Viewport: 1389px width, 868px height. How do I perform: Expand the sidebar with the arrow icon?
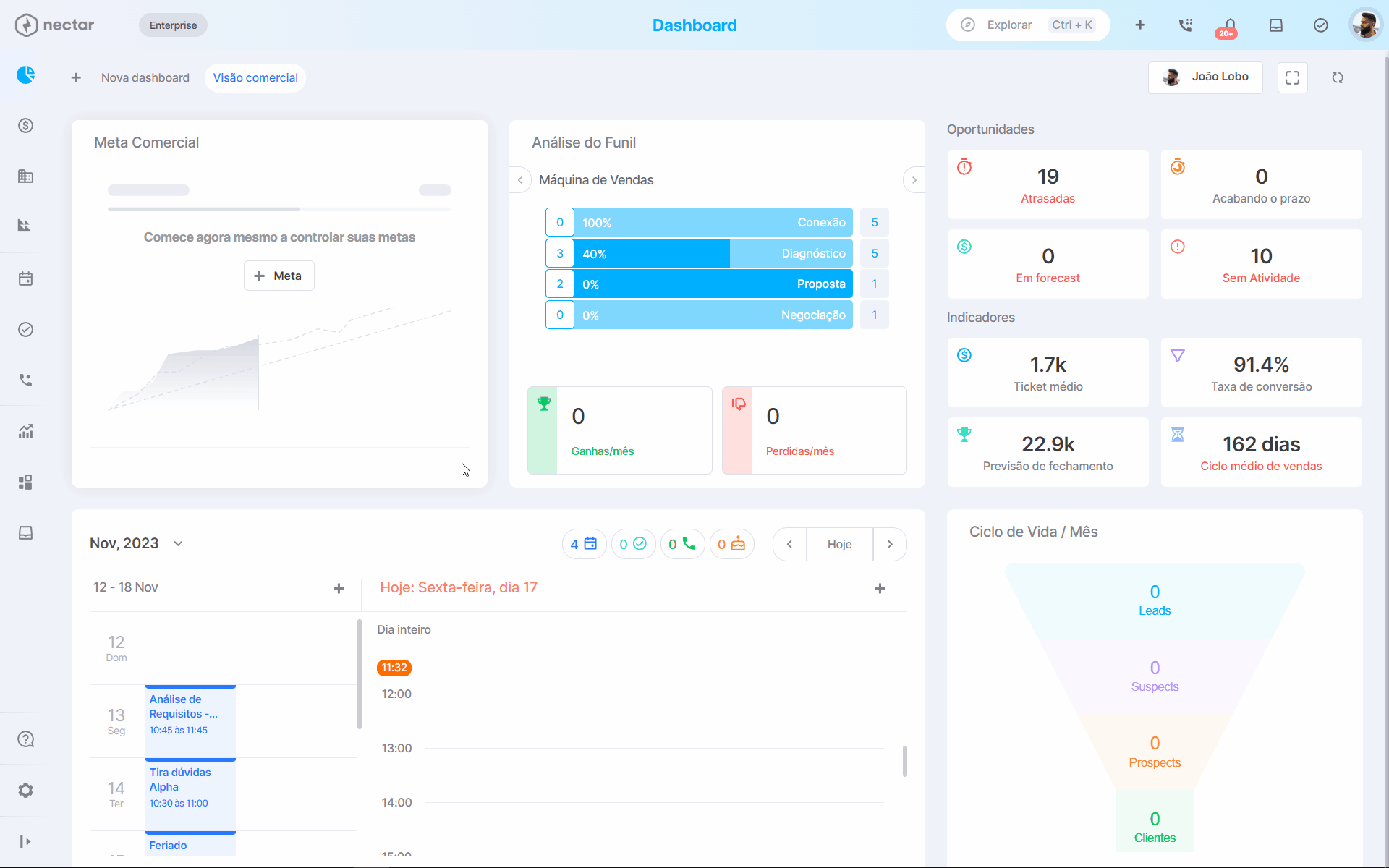26,841
